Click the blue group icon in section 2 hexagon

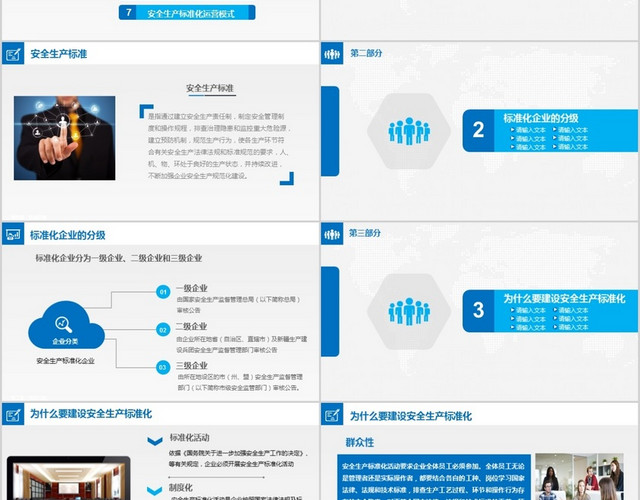coord(409,131)
